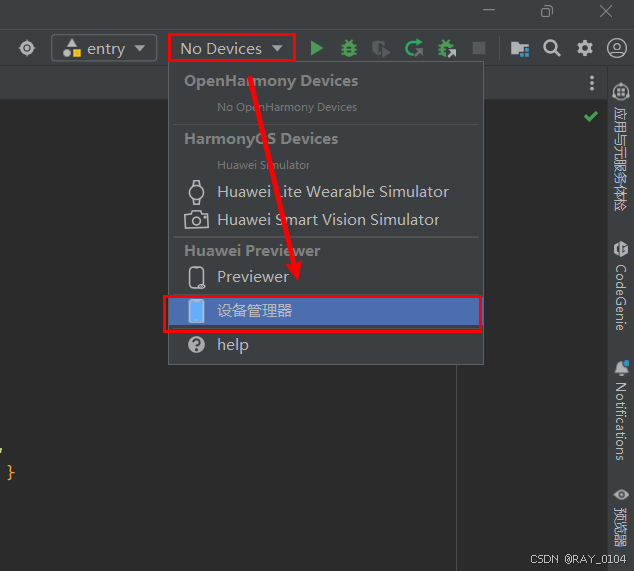Screen dimensions: 634x571
Task: Click the Attach Debugger to Process icon
Action: (x=447, y=48)
